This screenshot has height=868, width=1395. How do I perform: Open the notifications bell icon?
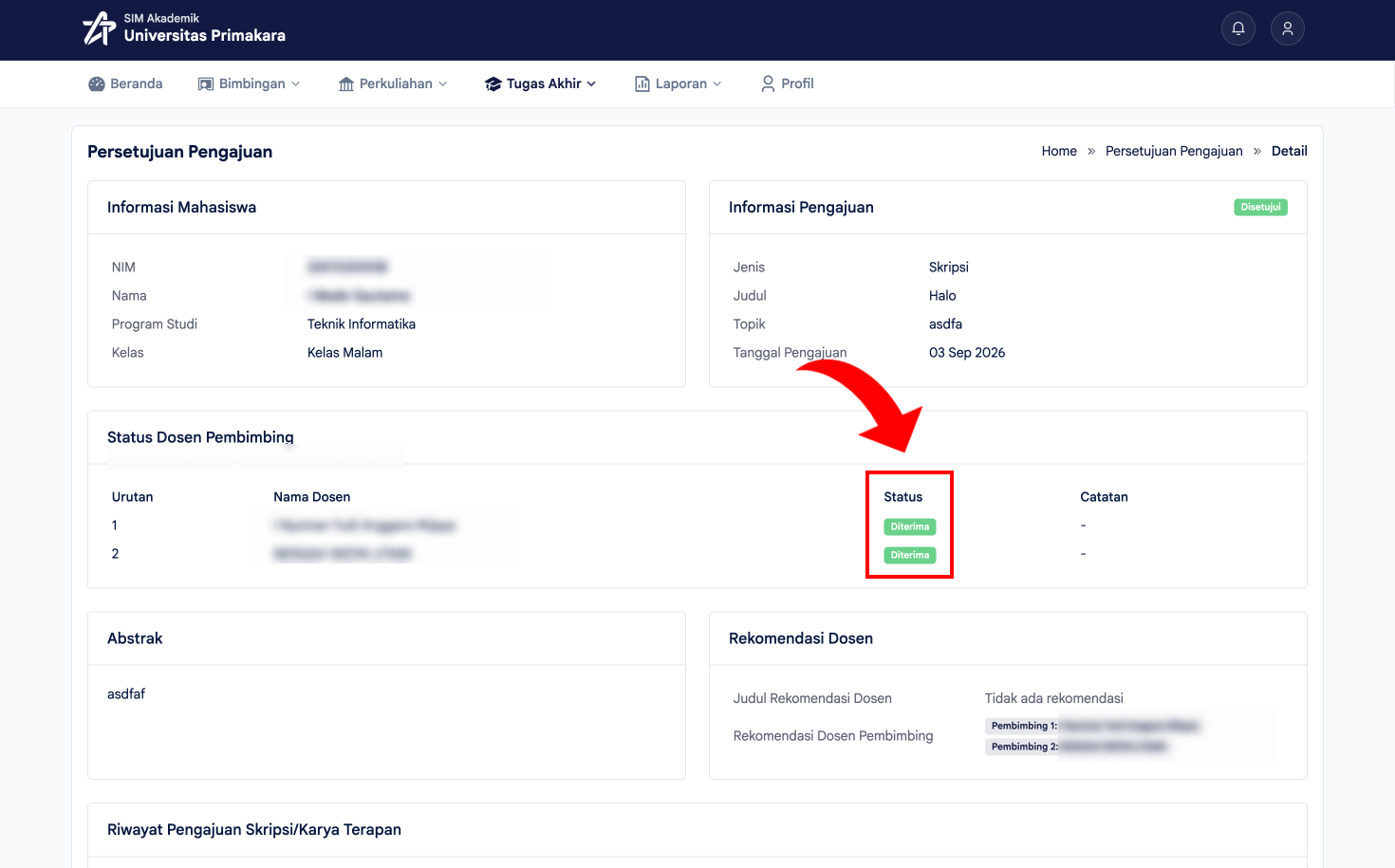click(x=1238, y=28)
